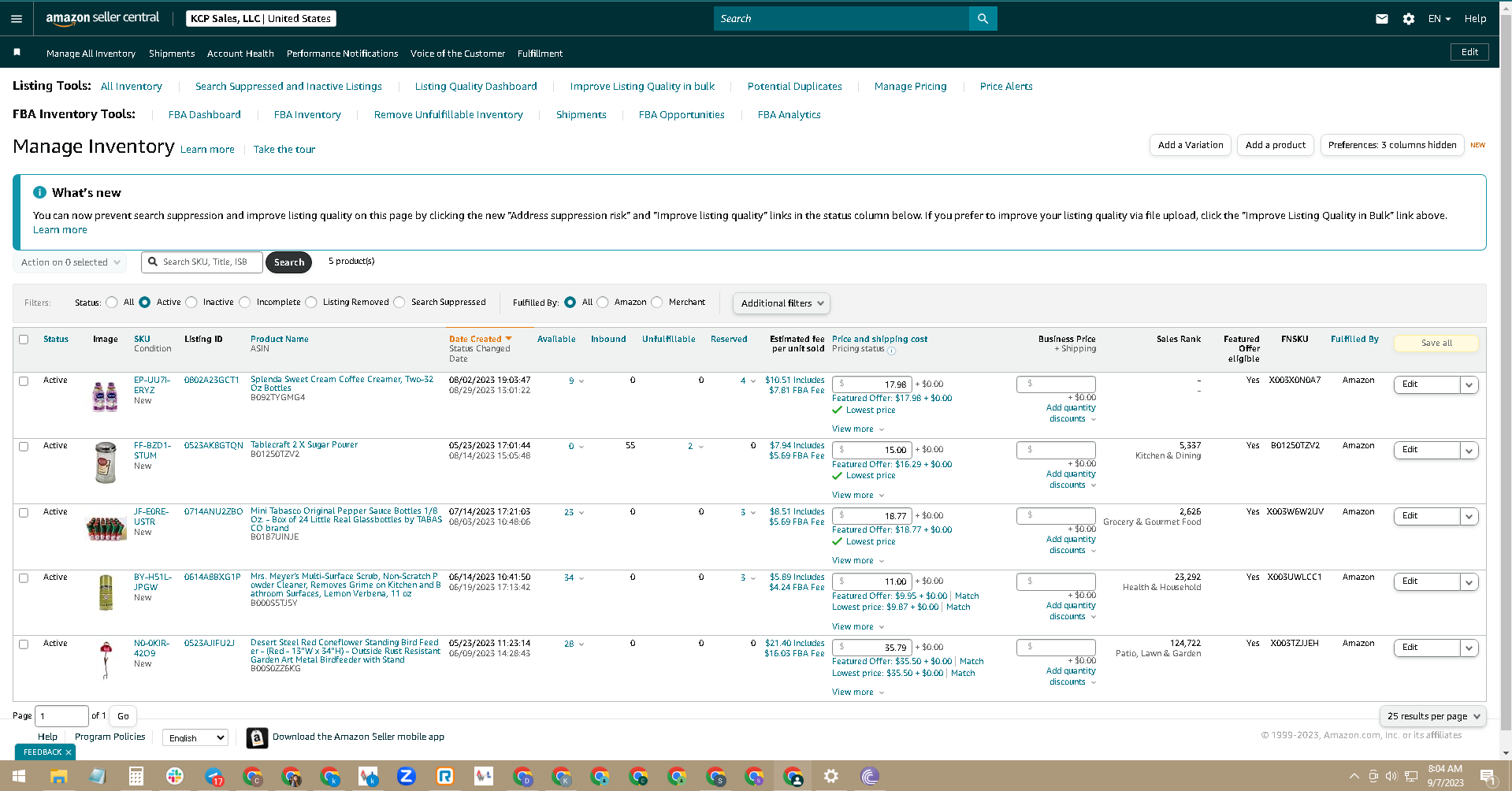Click Preferences: 3 columns hidden button
The image size is (1512, 791).
click(1392, 145)
